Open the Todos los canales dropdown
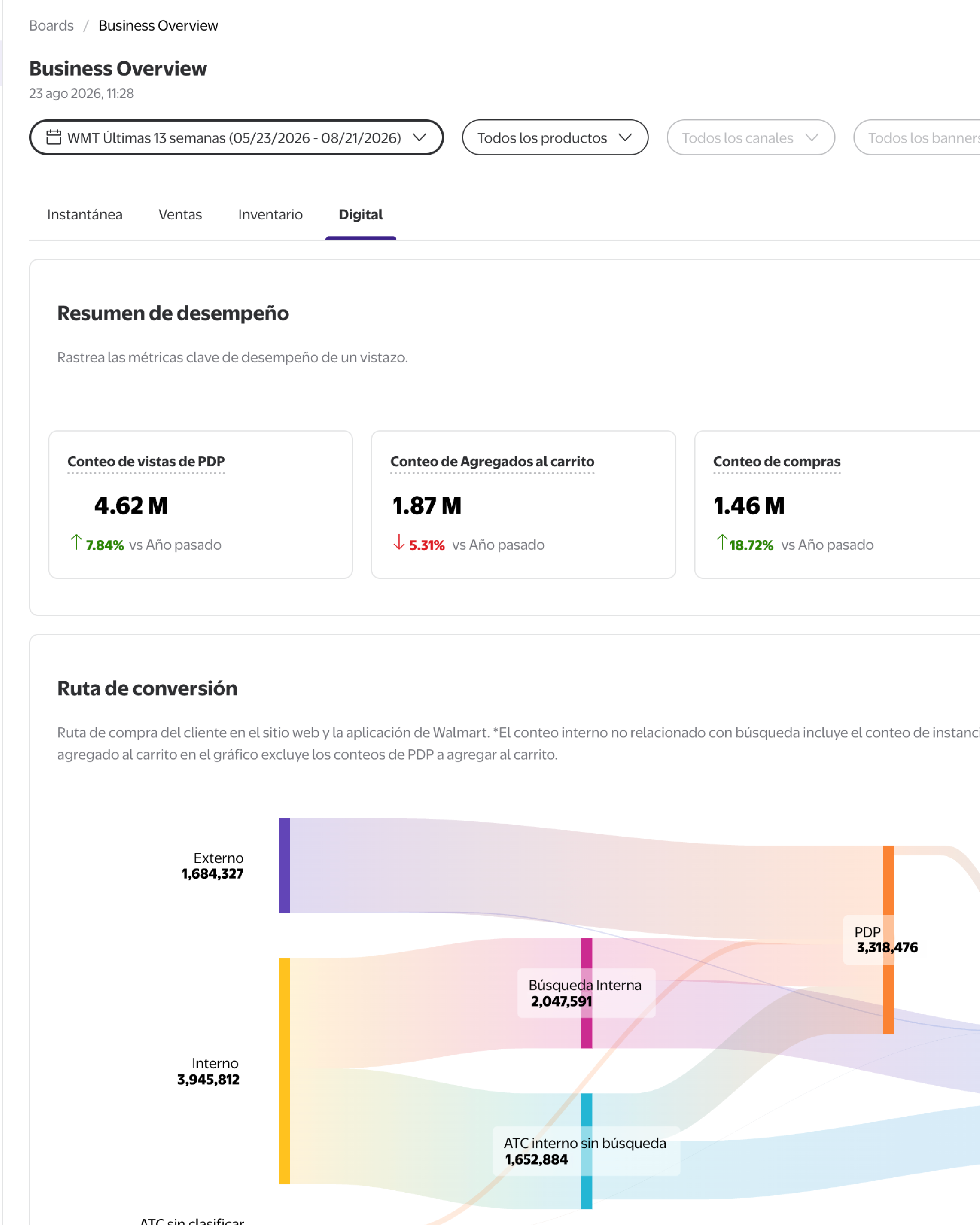The height and width of the screenshot is (1225, 980). (x=751, y=137)
